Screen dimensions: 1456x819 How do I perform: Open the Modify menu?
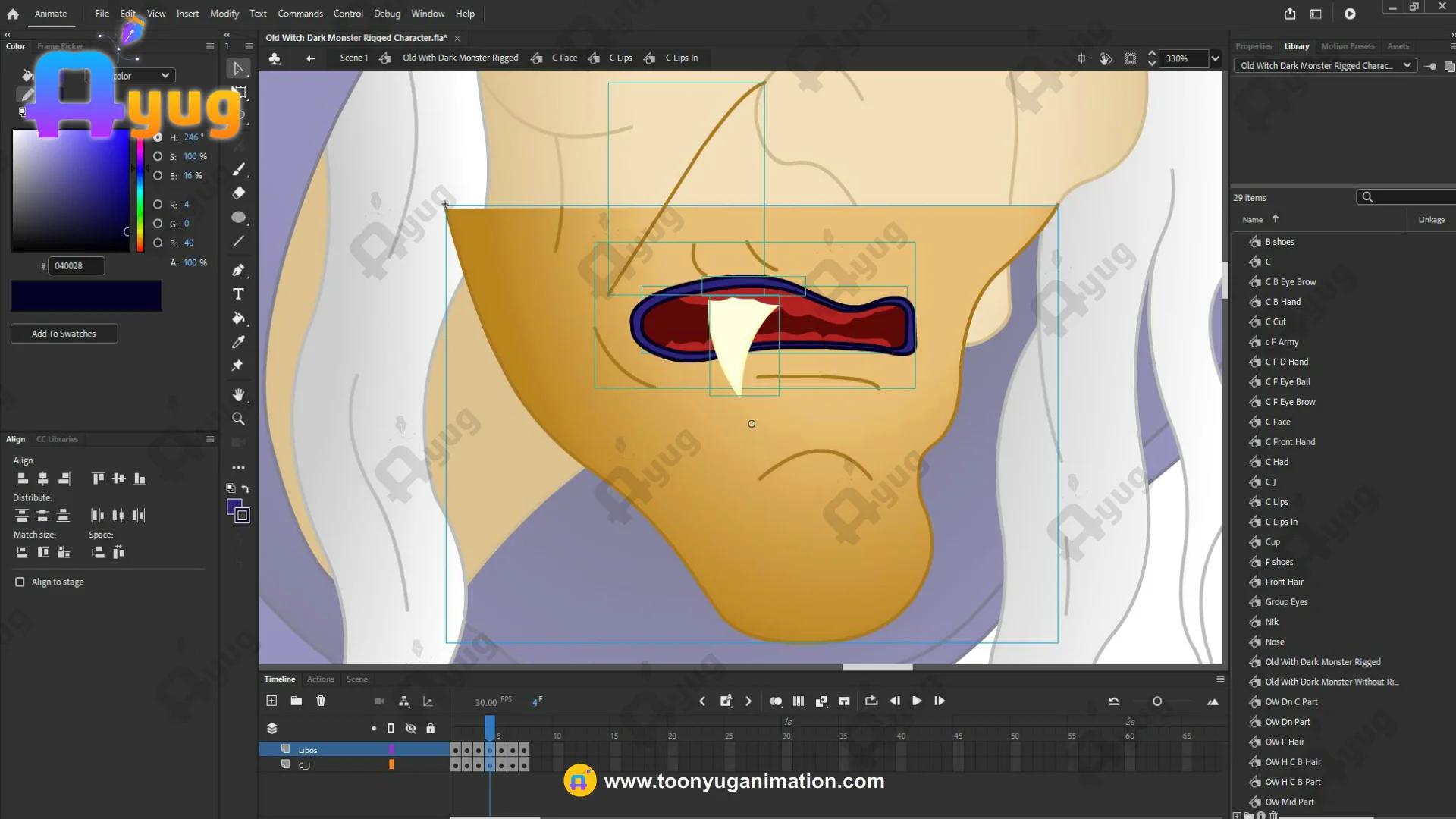click(x=224, y=14)
